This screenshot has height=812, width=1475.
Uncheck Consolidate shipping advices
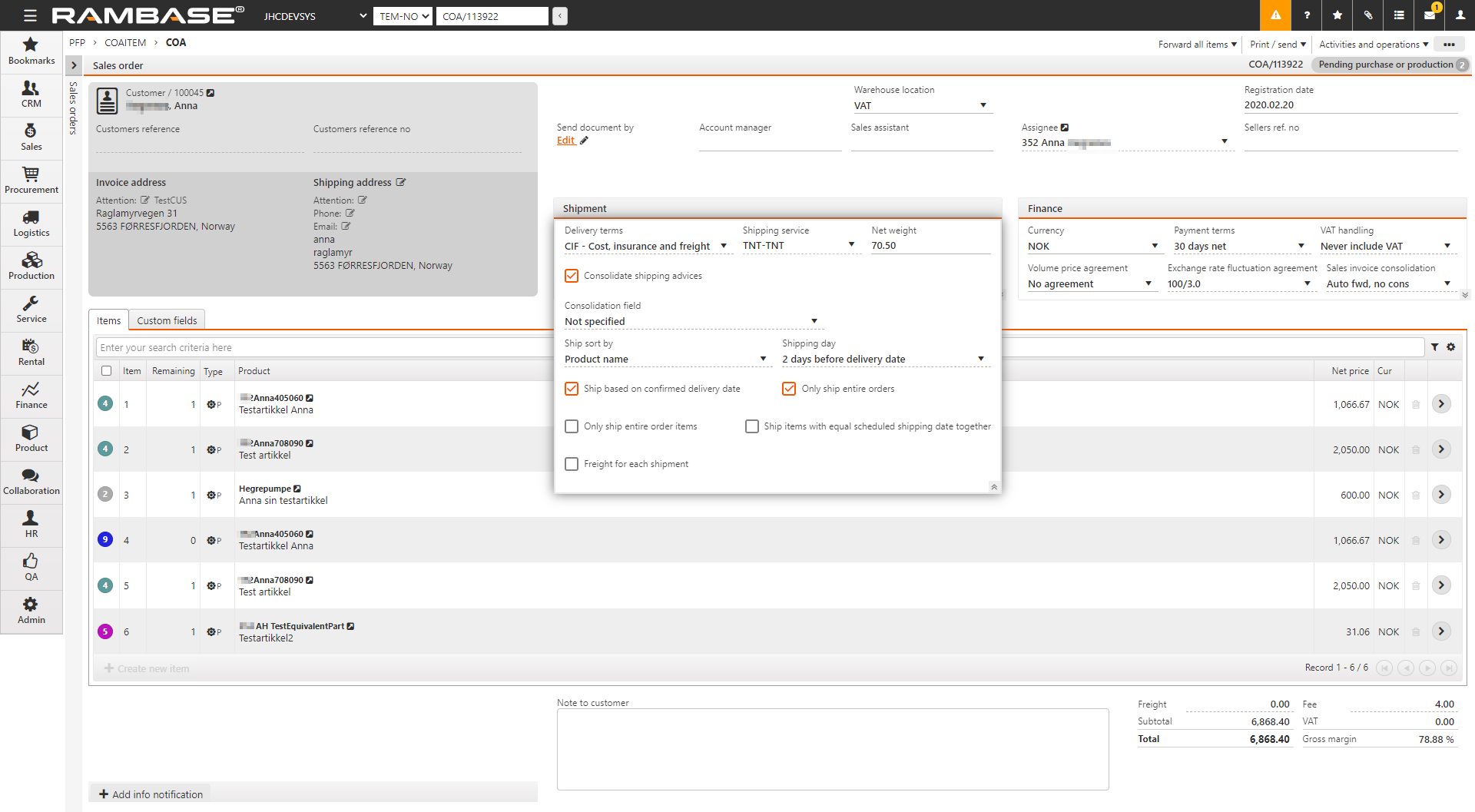coord(572,276)
